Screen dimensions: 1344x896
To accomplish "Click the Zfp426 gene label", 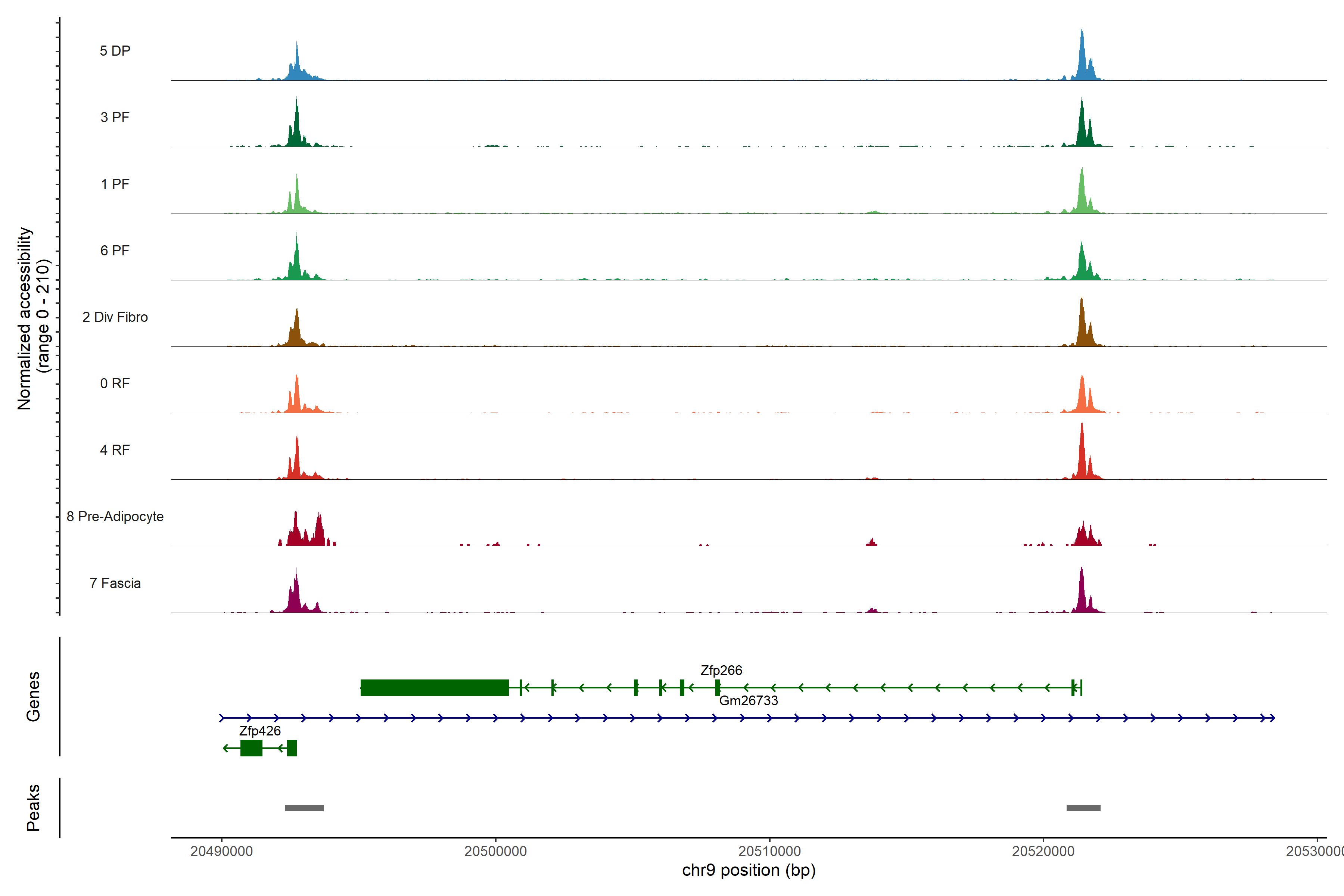I will (x=260, y=731).
